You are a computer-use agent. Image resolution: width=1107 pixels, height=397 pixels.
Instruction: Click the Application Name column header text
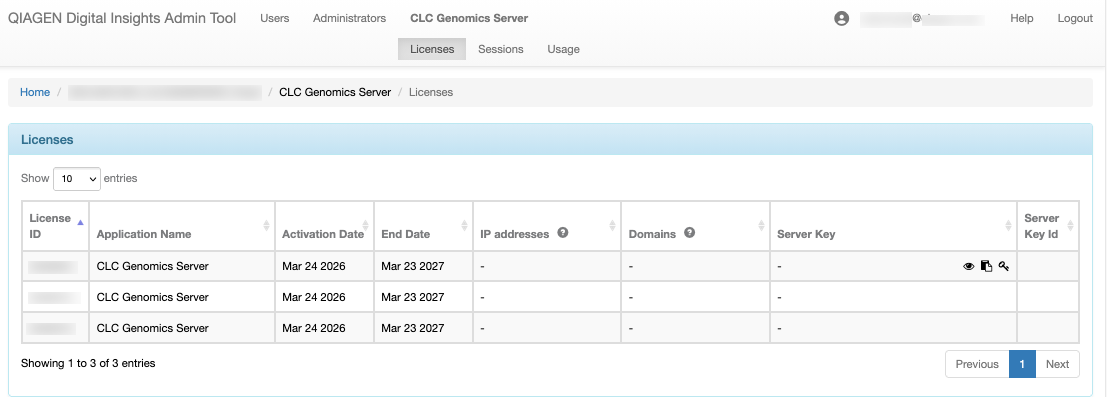144,234
